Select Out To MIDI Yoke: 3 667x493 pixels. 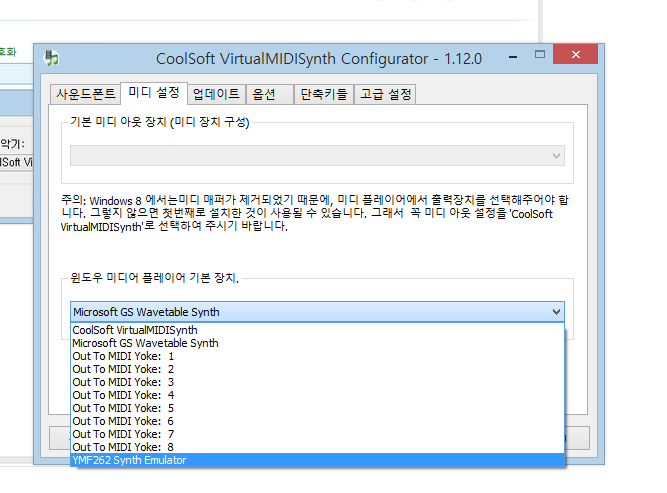click(317, 382)
